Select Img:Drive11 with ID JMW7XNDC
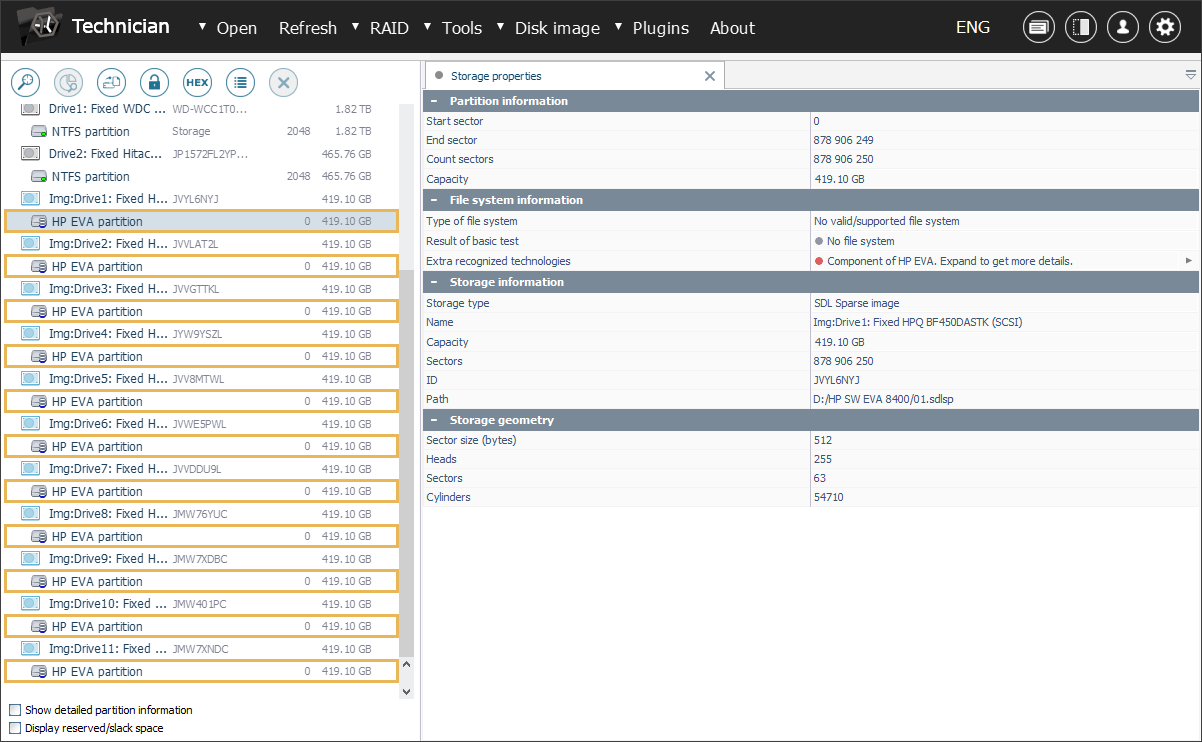 (200, 649)
